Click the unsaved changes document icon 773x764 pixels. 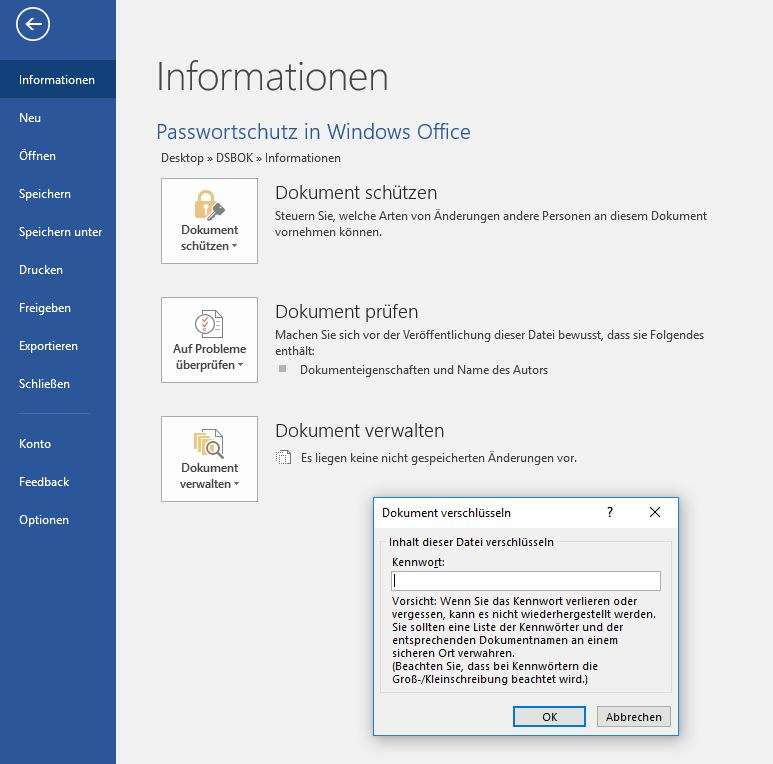coord(283,457)
